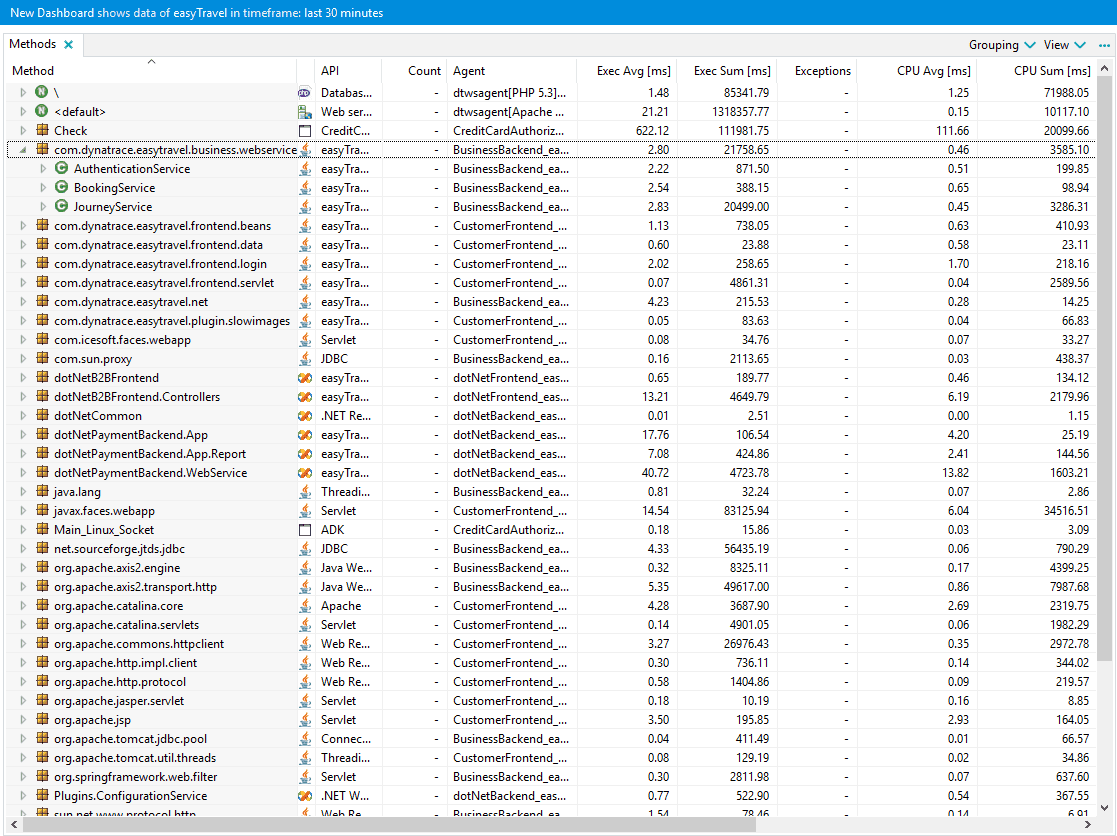
Task: Select the com.dynatrace.easytravel.frontend.login row
Action: coord(552,263)
